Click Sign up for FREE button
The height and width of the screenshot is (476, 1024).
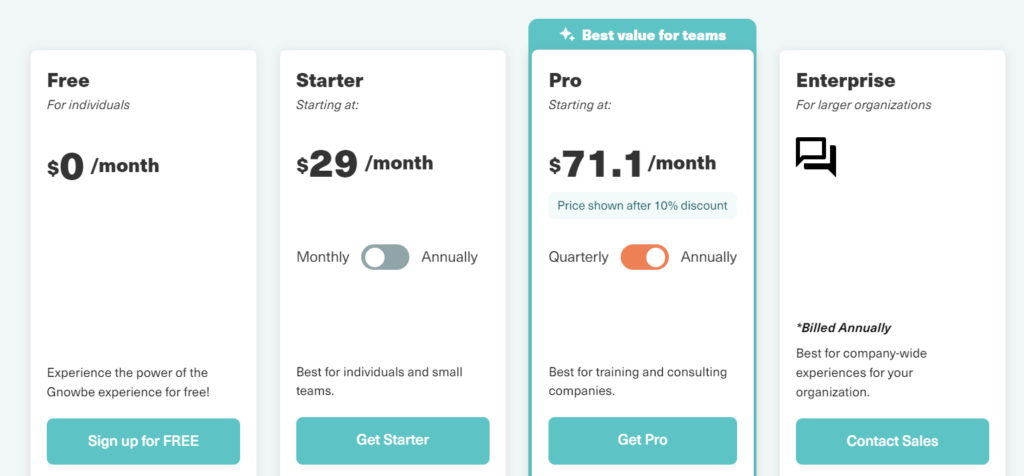[x=144, y=441]
